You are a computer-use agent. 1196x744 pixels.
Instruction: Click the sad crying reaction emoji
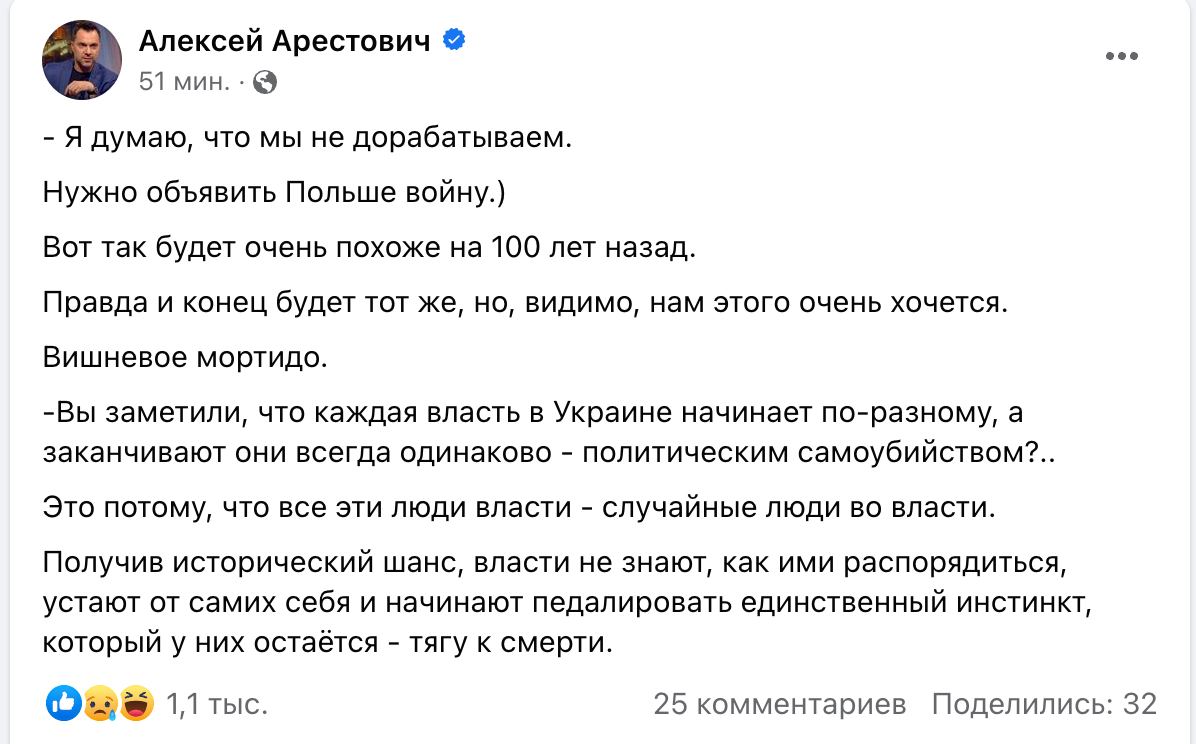pyautogui.click(x=99, y=704)
